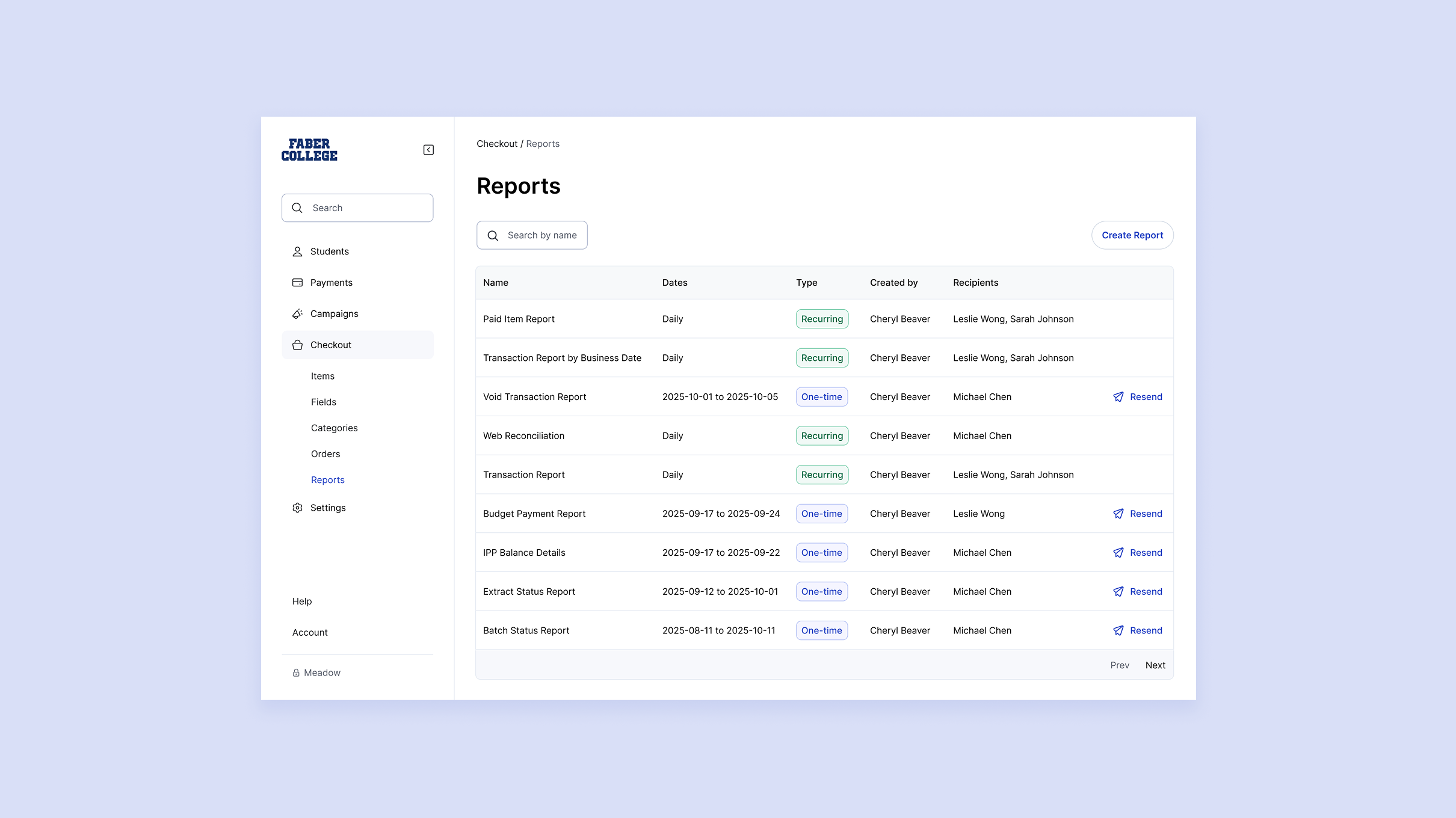Open the Help link in the sidebar
Screen dimensions: 1456x818
pyautogui.click(x=302, y=601)
